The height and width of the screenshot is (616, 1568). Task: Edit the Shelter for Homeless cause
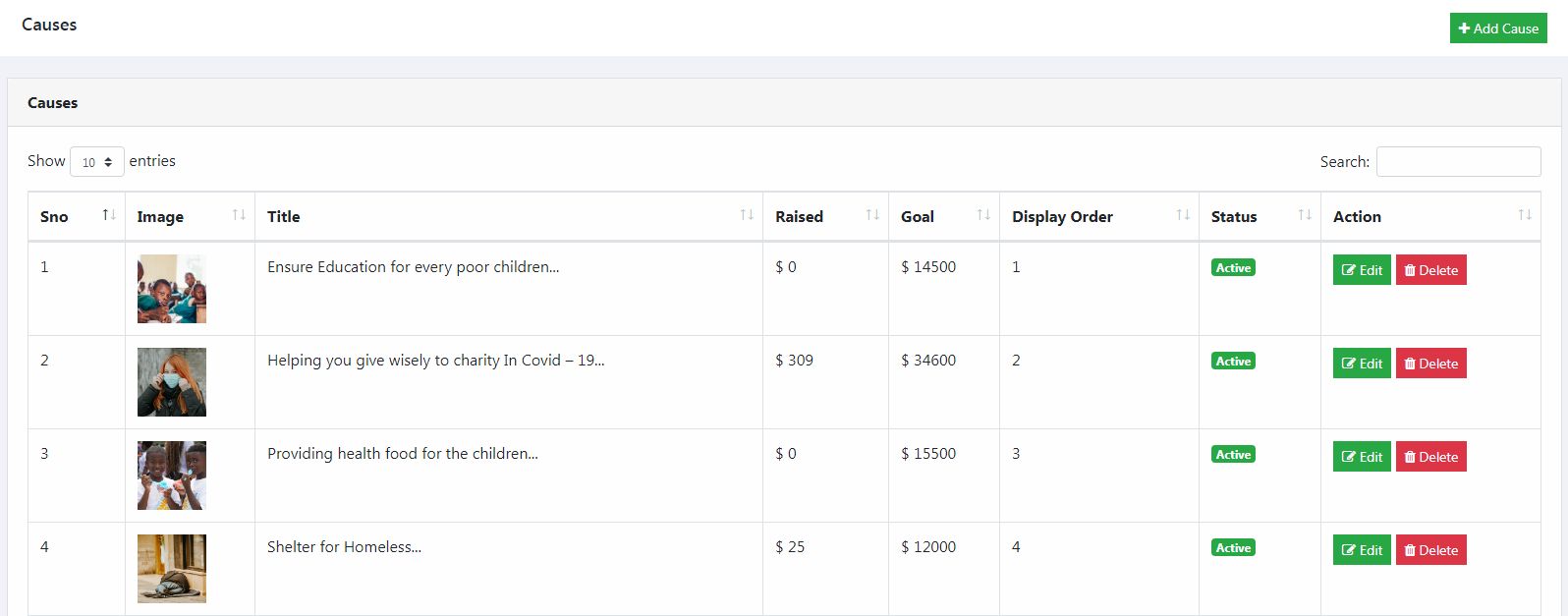[x=1362, y=550]
